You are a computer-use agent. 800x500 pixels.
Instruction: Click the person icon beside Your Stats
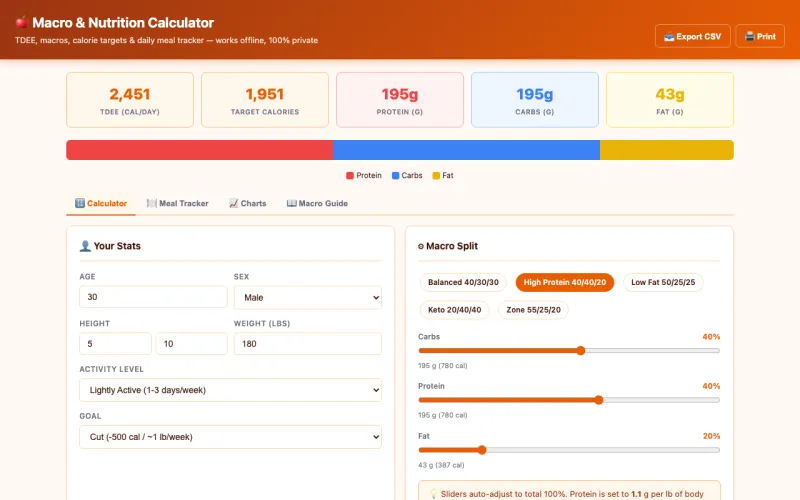click(85, 246)
